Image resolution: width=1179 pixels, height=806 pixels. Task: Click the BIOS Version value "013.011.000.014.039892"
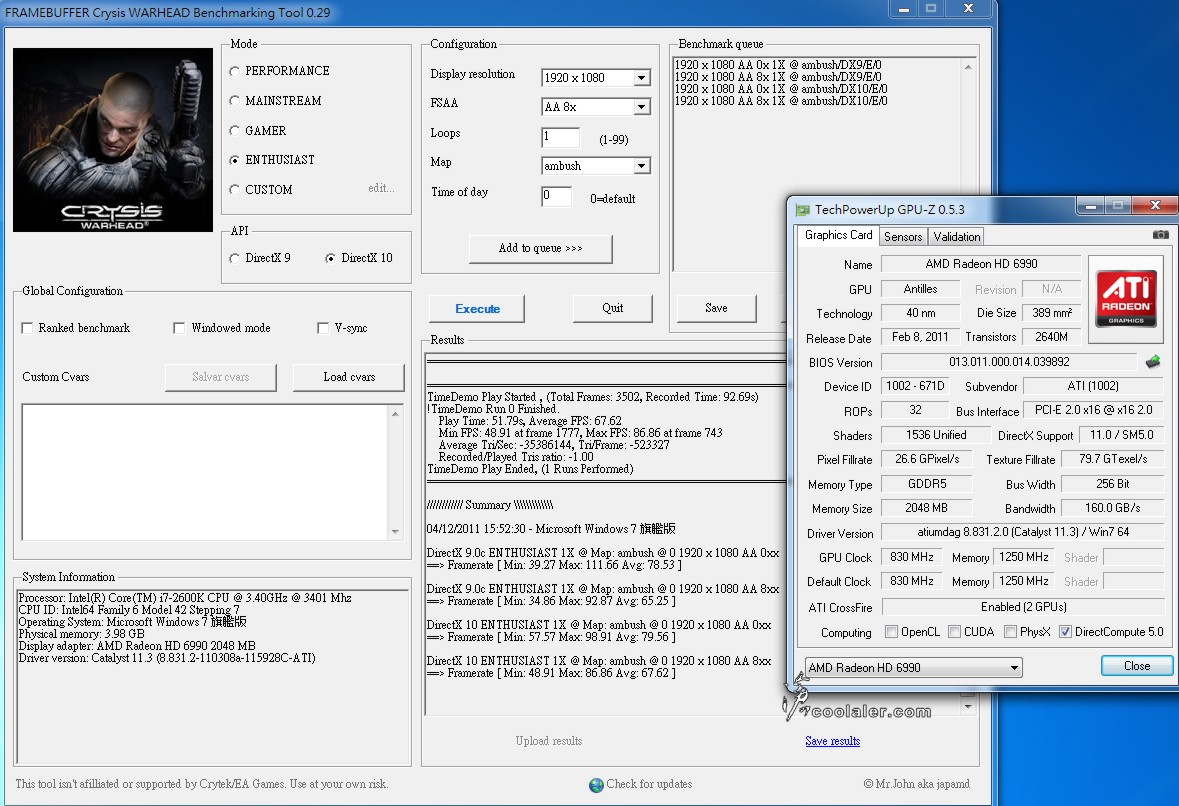(1009, 362)
